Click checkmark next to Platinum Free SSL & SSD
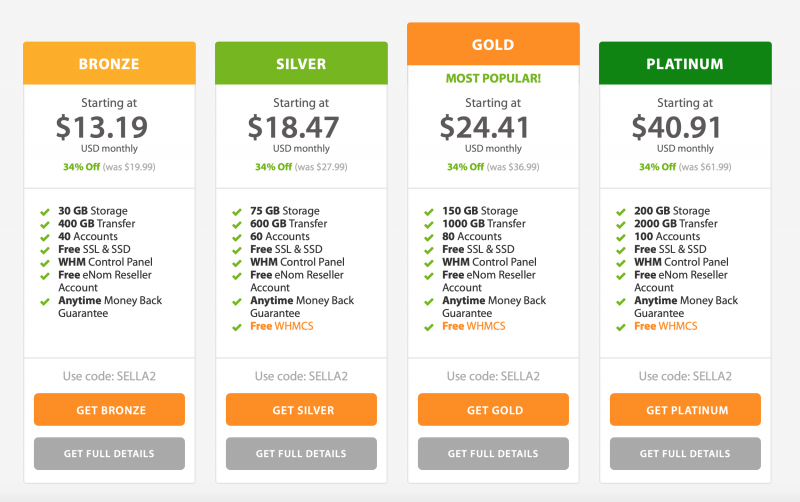The height and width of the screenshot is (502, 800). pyautogui.click(x=621, y=250)
